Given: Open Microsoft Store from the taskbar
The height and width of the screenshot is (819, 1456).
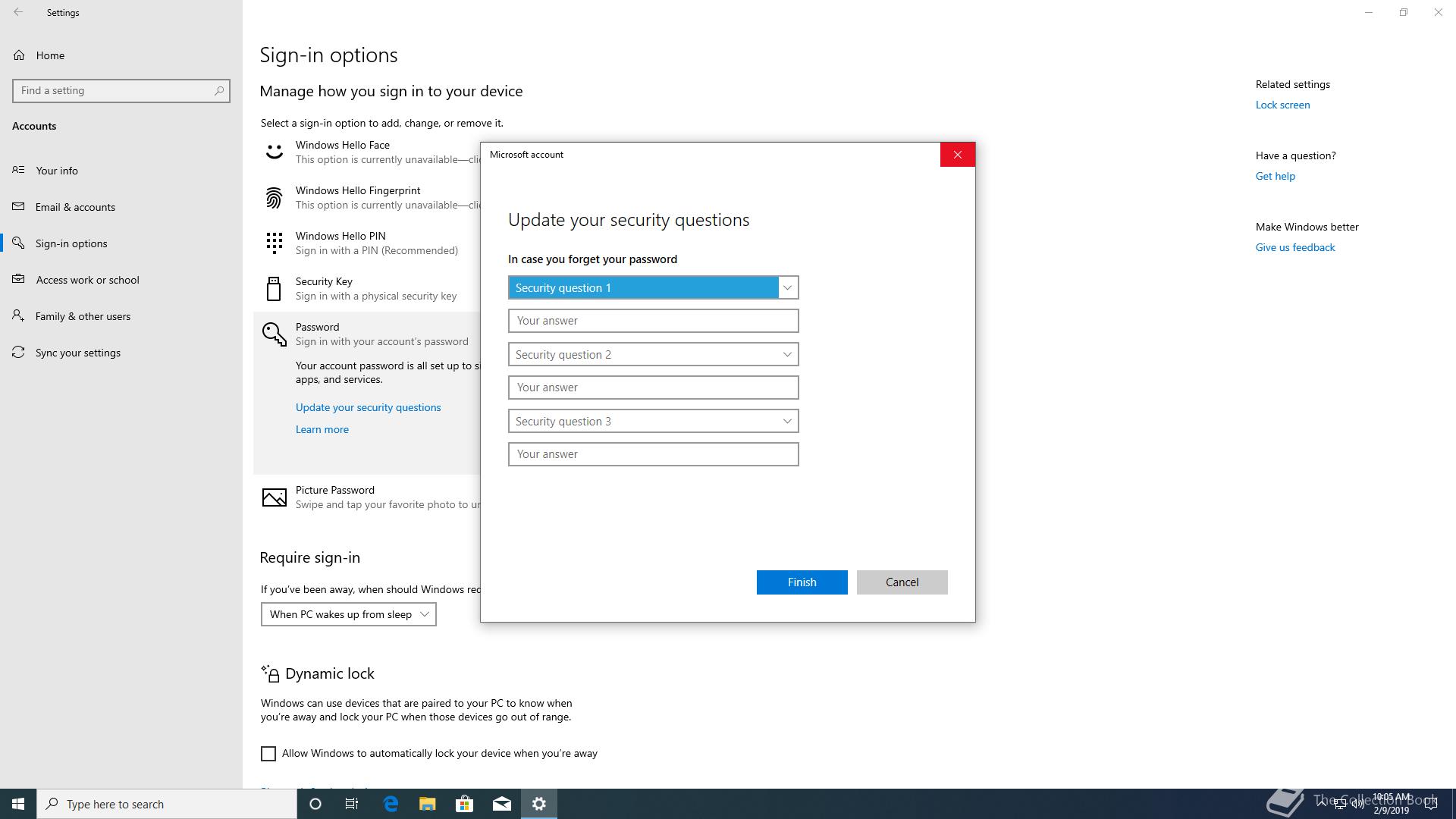Looking at the screenshot, I should point(464,804).
